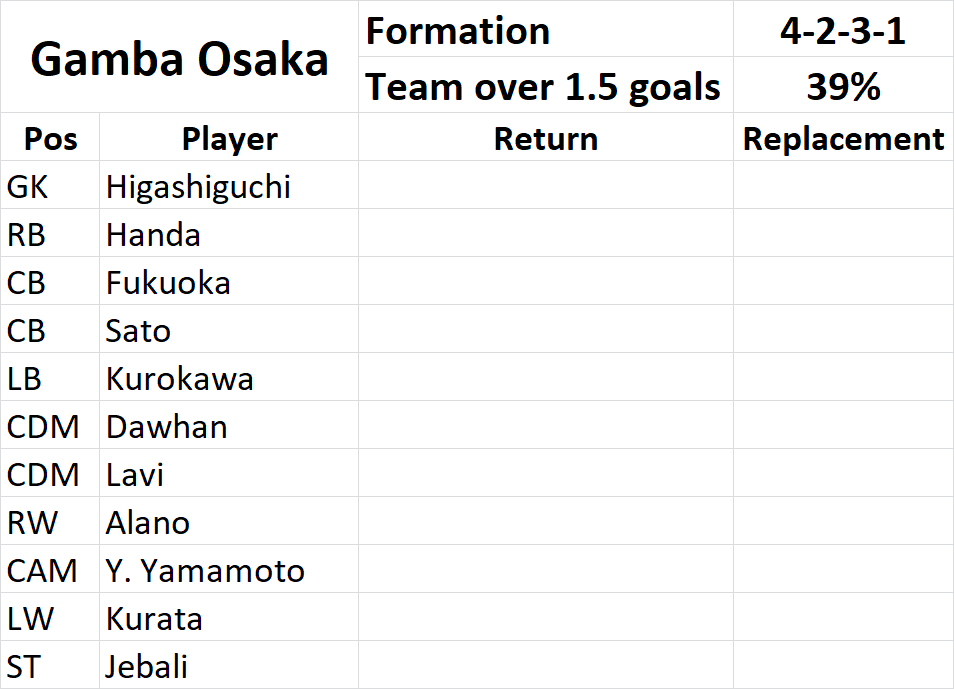Image resolution: width=954 pixels, height=689 pixels.
Task: Click the Player column header
Action: (229, 137)
